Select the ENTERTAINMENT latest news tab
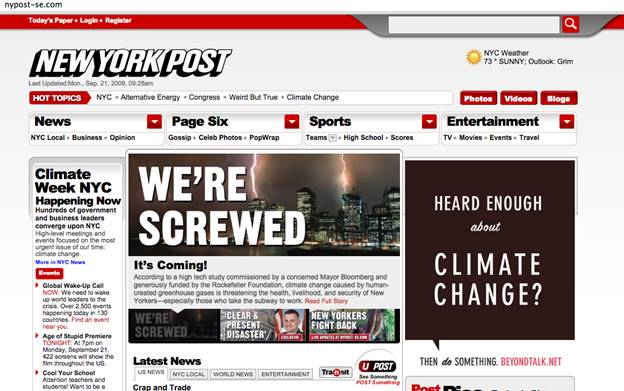The width and height of the screenshot is (624, 391). (x=285, y=374)
